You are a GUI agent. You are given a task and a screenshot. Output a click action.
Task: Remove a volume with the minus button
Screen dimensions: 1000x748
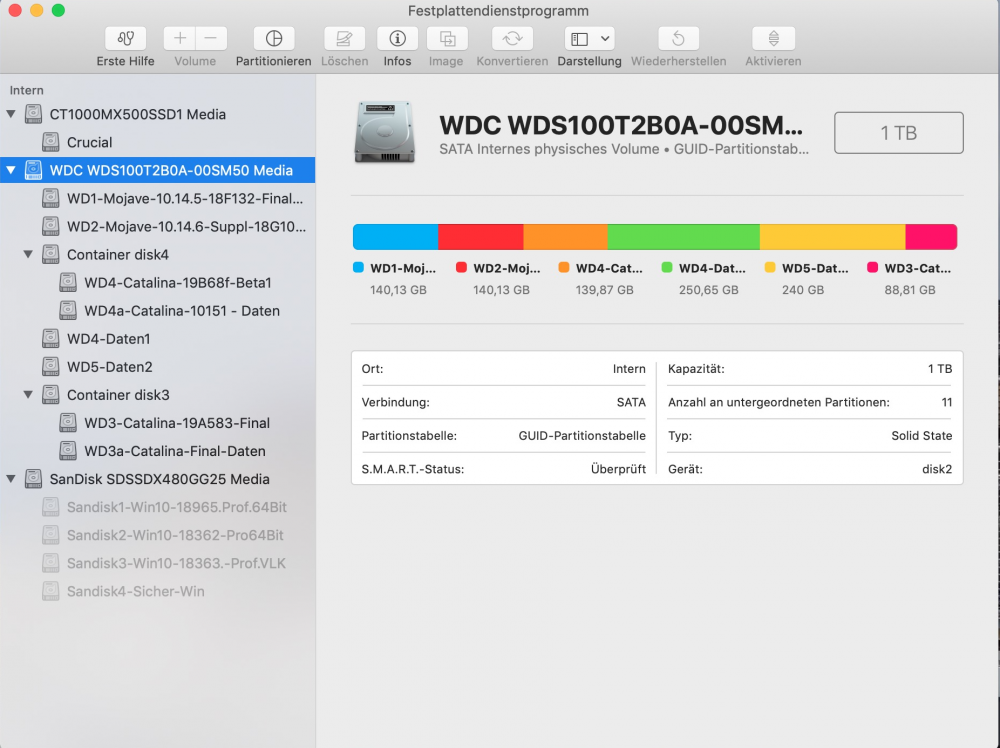pos(211,39)
